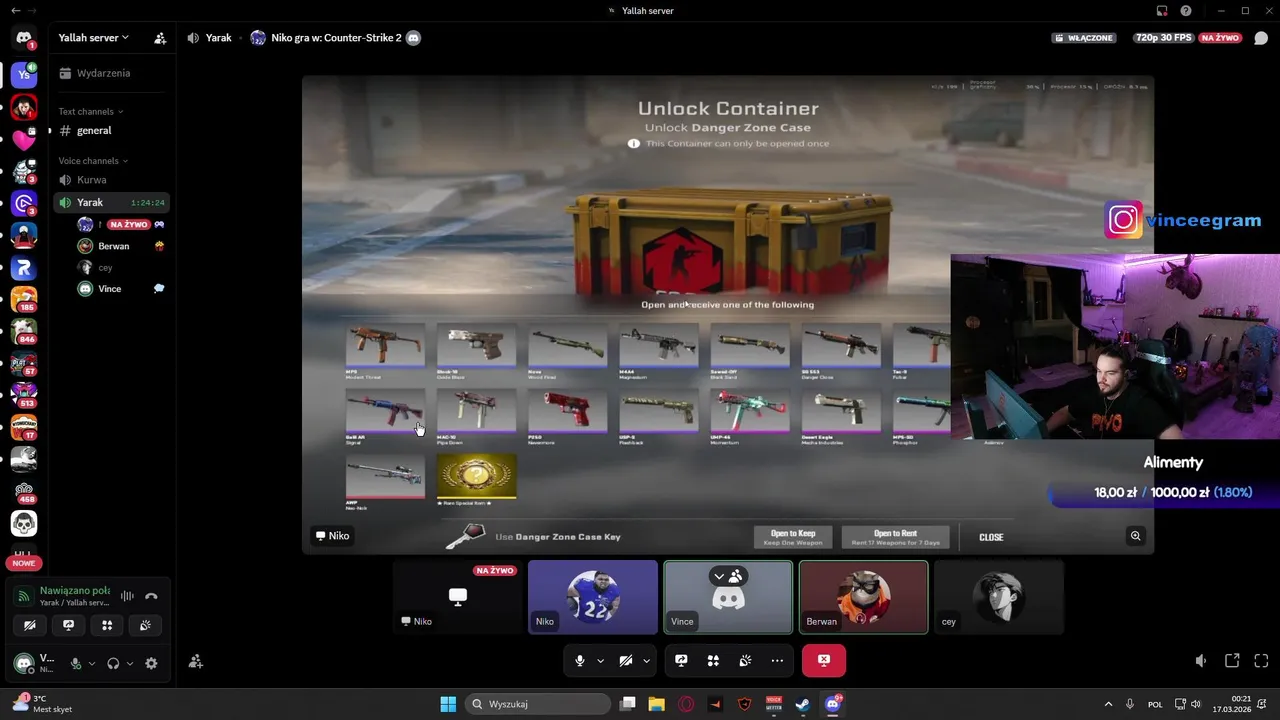Stop watching stream with red button

pos(823,661)
